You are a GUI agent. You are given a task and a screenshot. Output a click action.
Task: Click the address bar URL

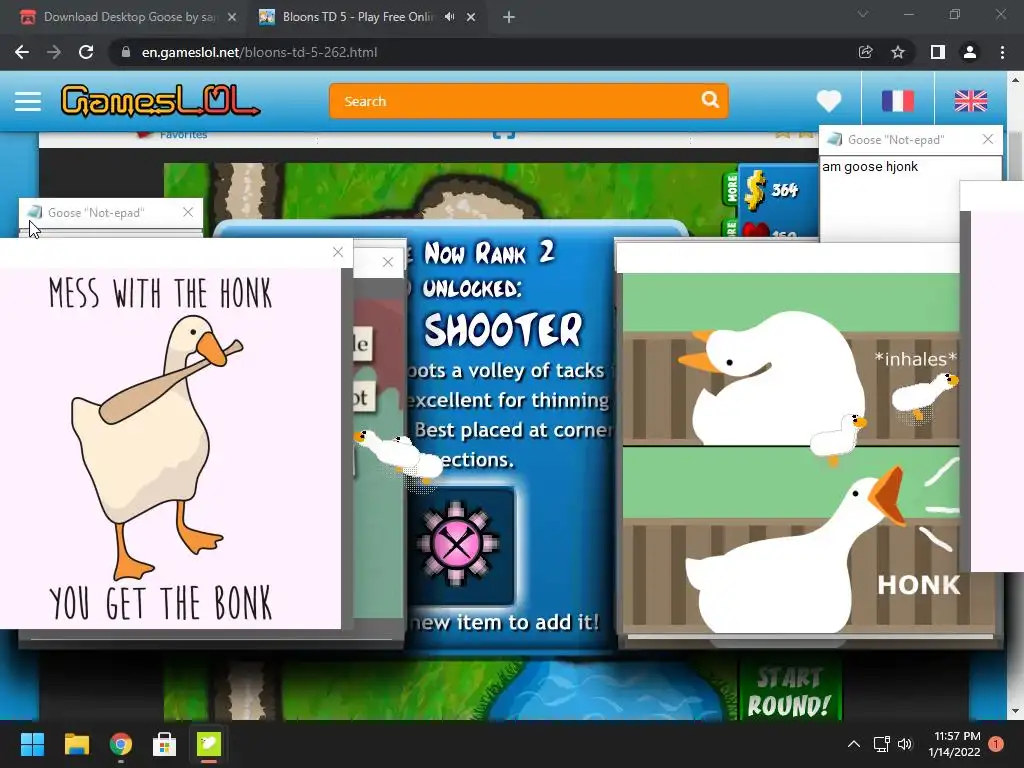(259, 52)
